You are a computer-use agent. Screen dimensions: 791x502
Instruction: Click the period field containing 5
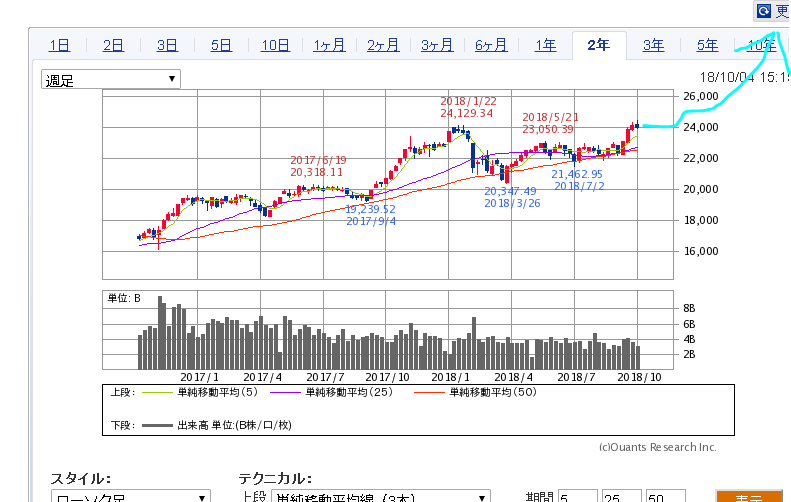click(577, 496)
